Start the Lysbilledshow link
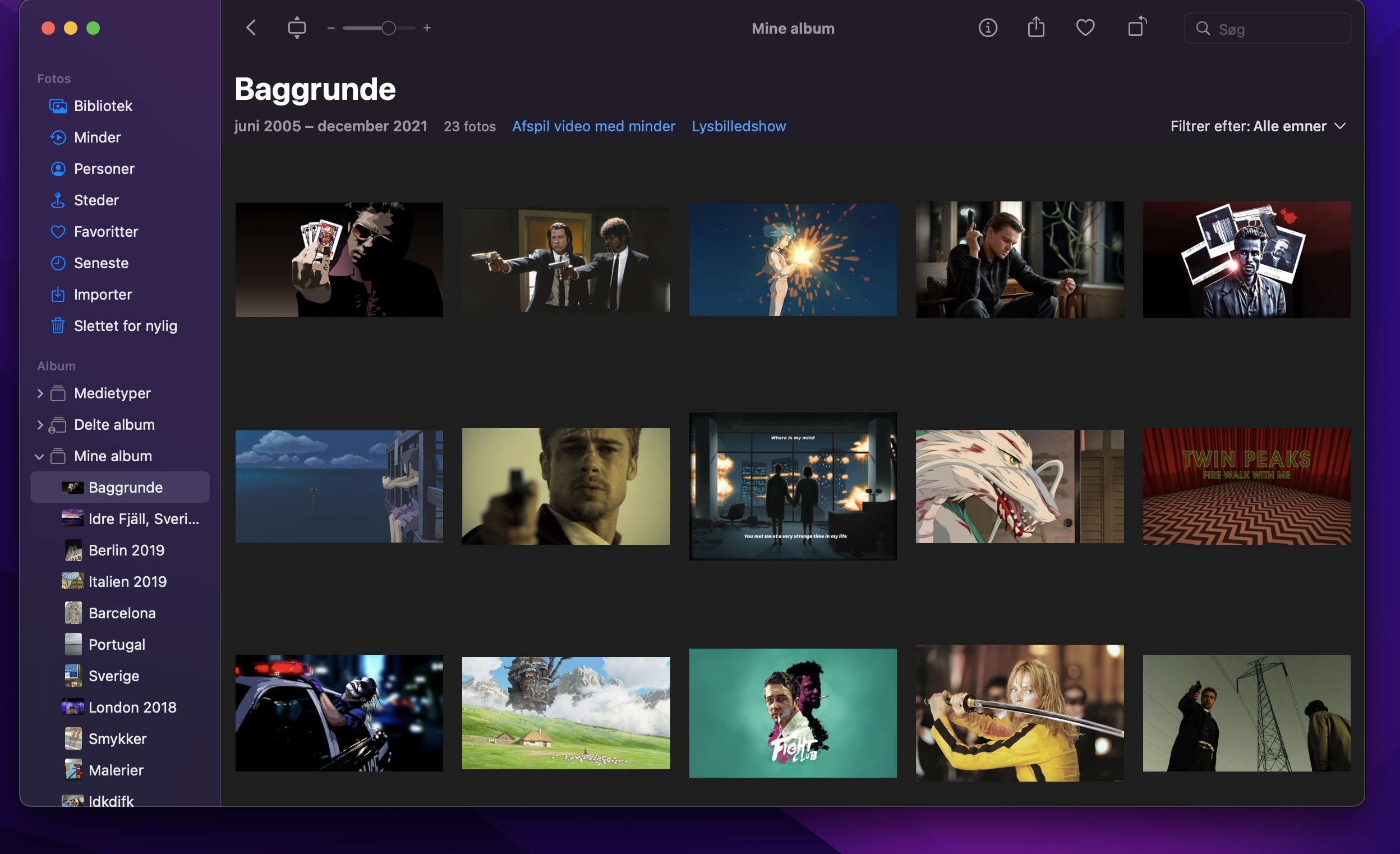 click(x=738, y=126)
